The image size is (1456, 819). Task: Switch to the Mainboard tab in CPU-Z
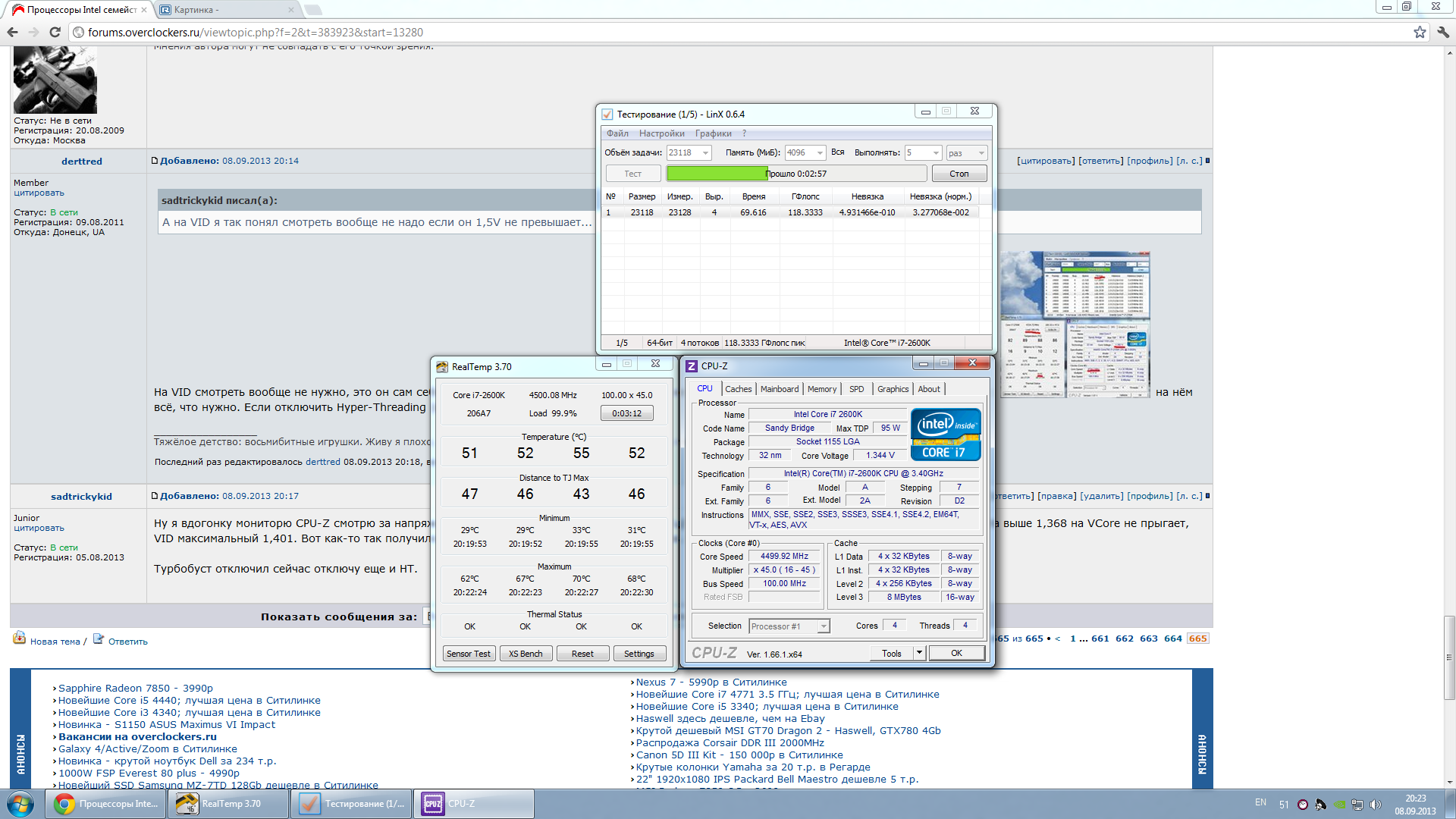(780, 389)
